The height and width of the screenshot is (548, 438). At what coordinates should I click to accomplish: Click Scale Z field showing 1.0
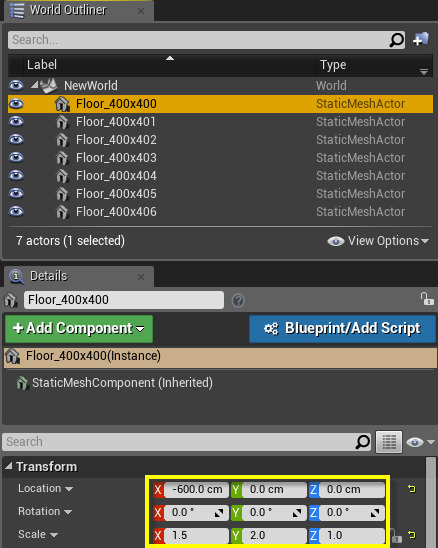(x=352, y=535)
